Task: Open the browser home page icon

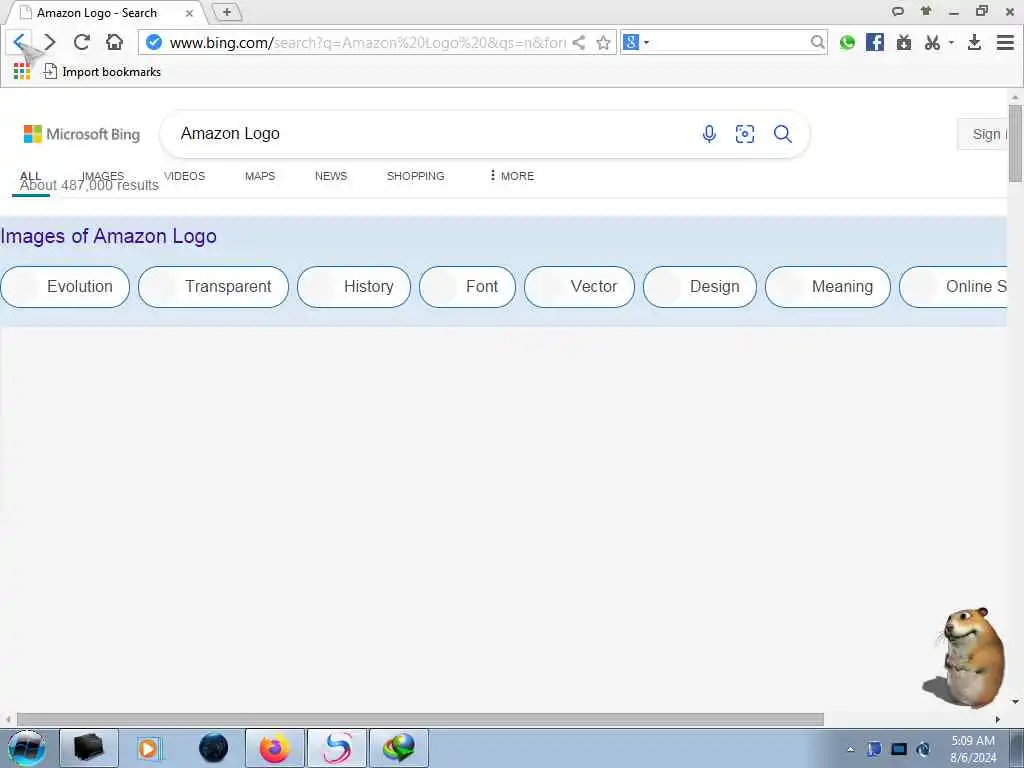Action: (114, 42)
